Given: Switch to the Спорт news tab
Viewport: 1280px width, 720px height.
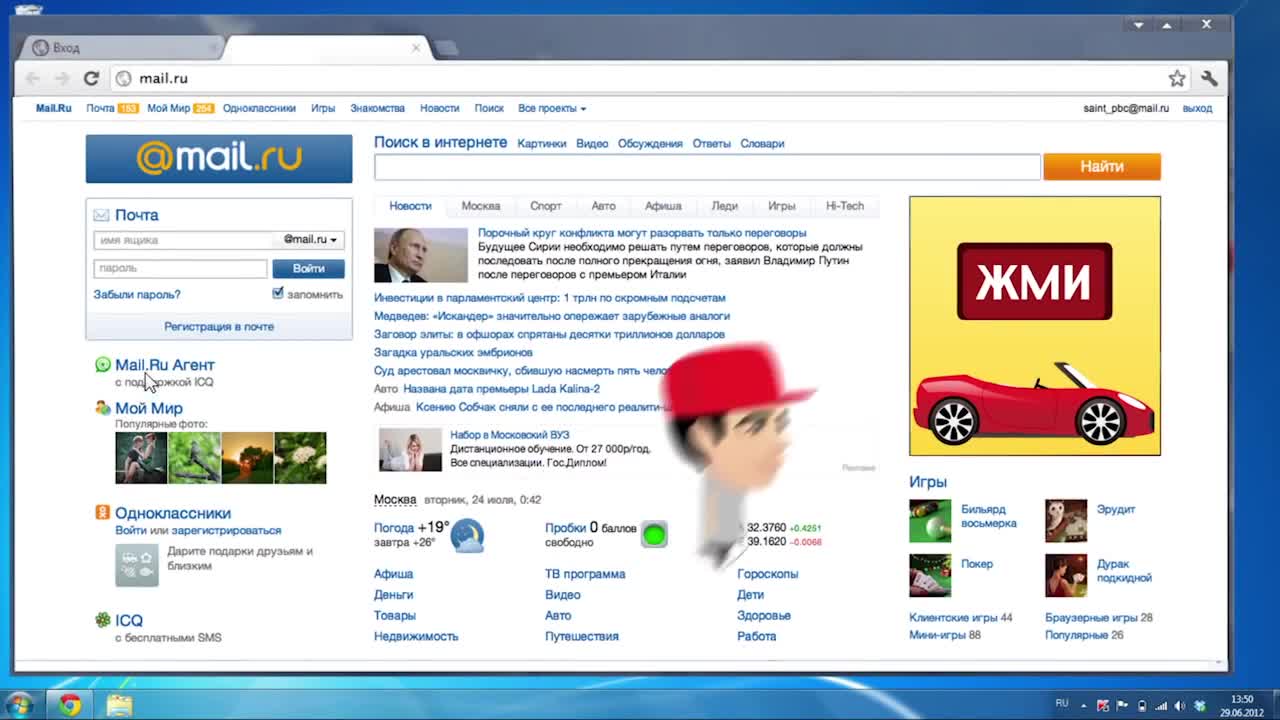Looking at the screenshot, I should tap(546, 206).
